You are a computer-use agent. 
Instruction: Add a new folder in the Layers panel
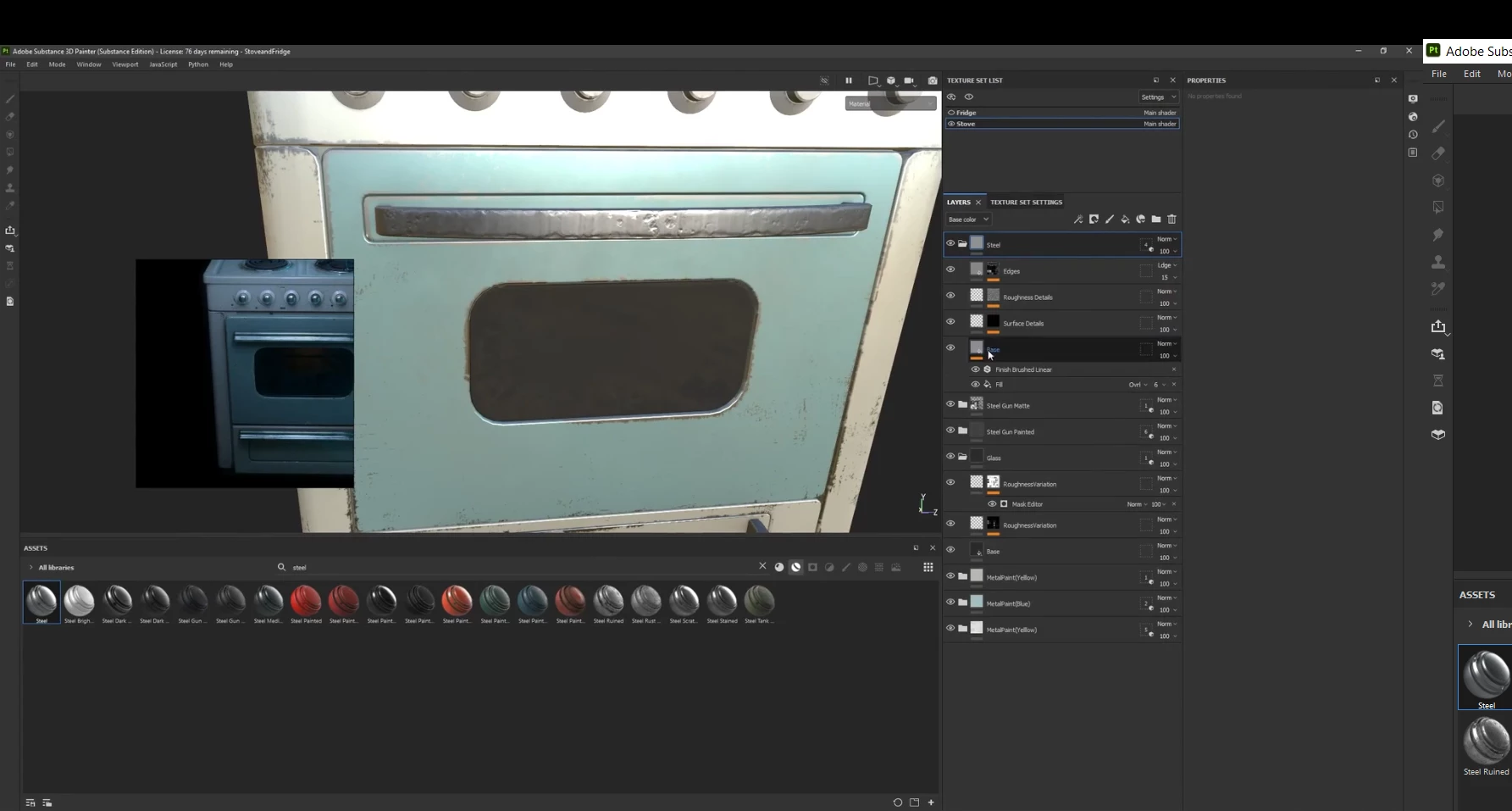tap(1156, 219)
